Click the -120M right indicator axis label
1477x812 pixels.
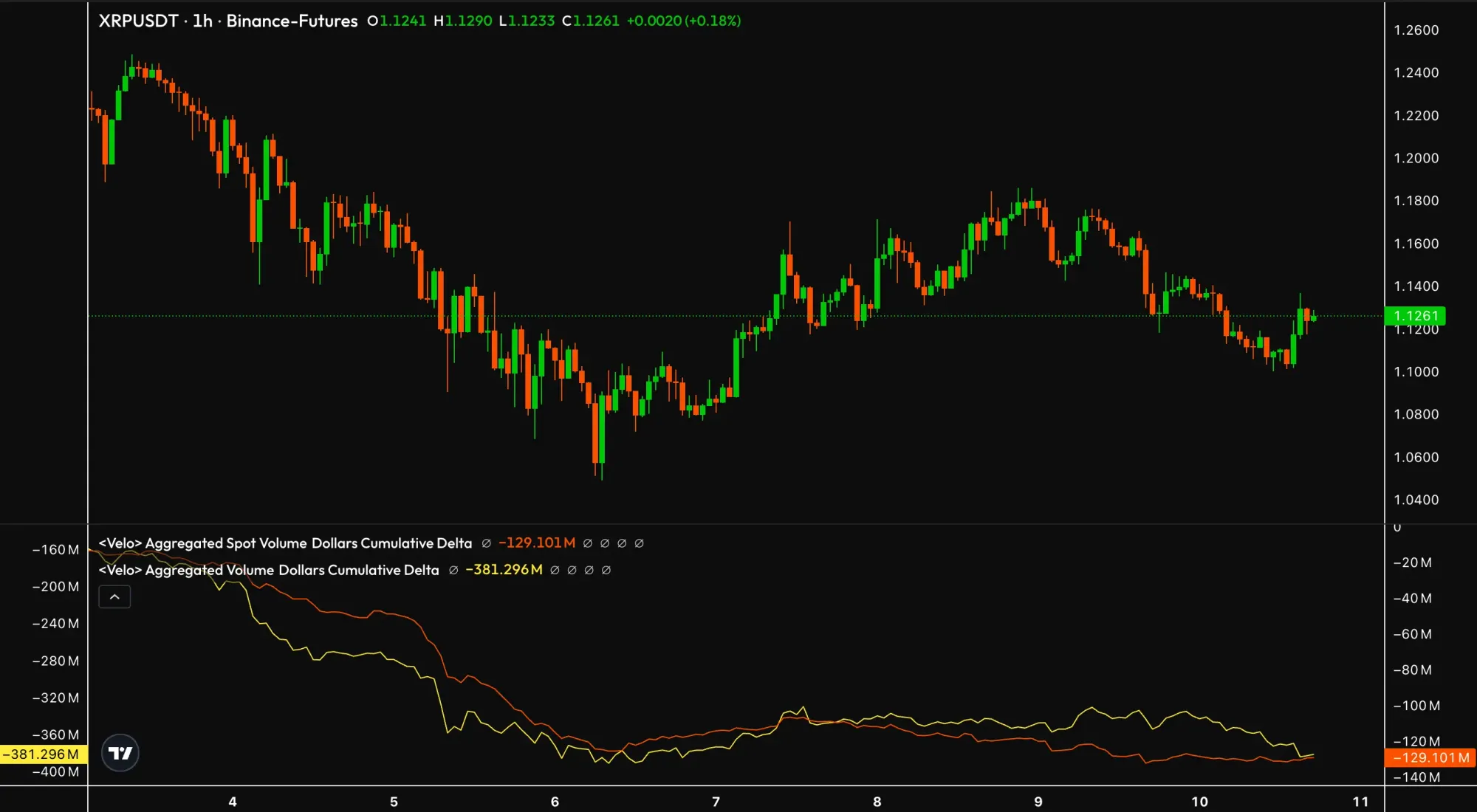click(1416, 742)
